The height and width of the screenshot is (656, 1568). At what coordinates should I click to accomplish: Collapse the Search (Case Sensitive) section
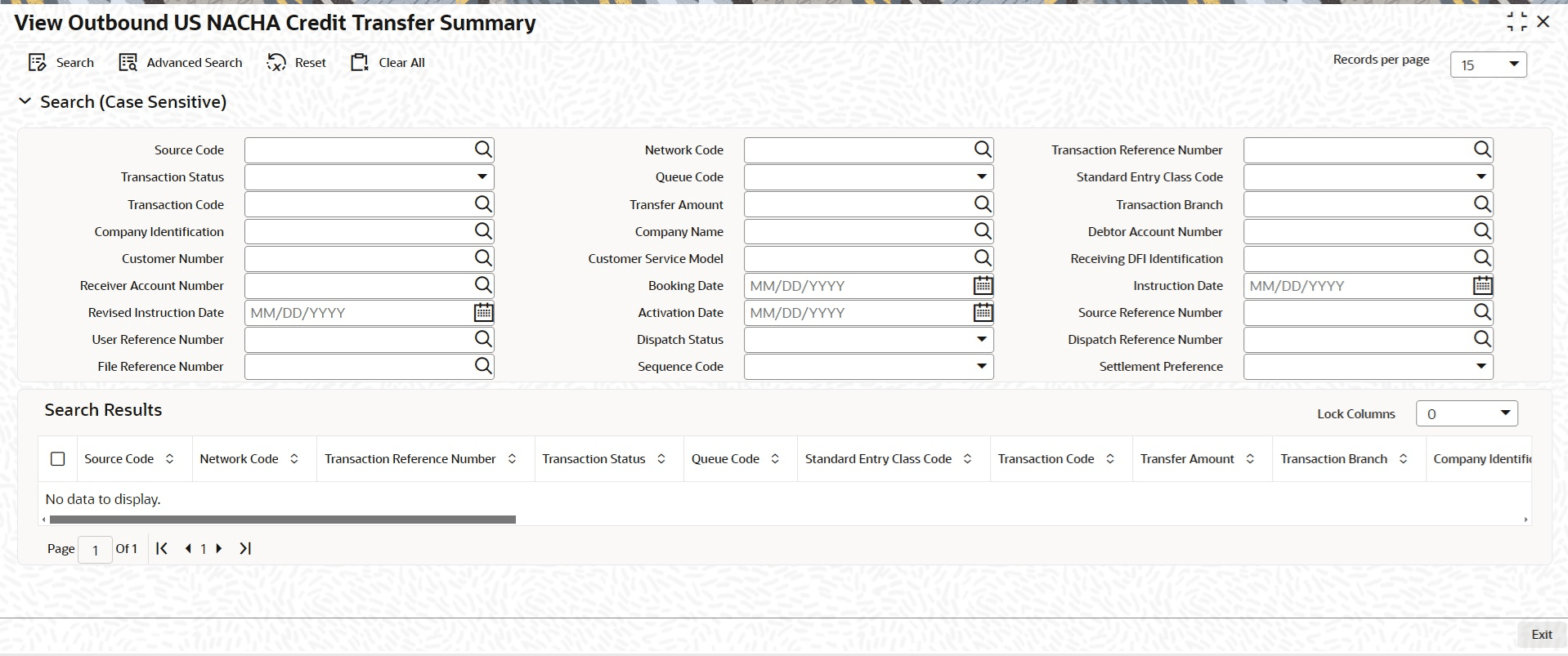[x=25, y=101]
